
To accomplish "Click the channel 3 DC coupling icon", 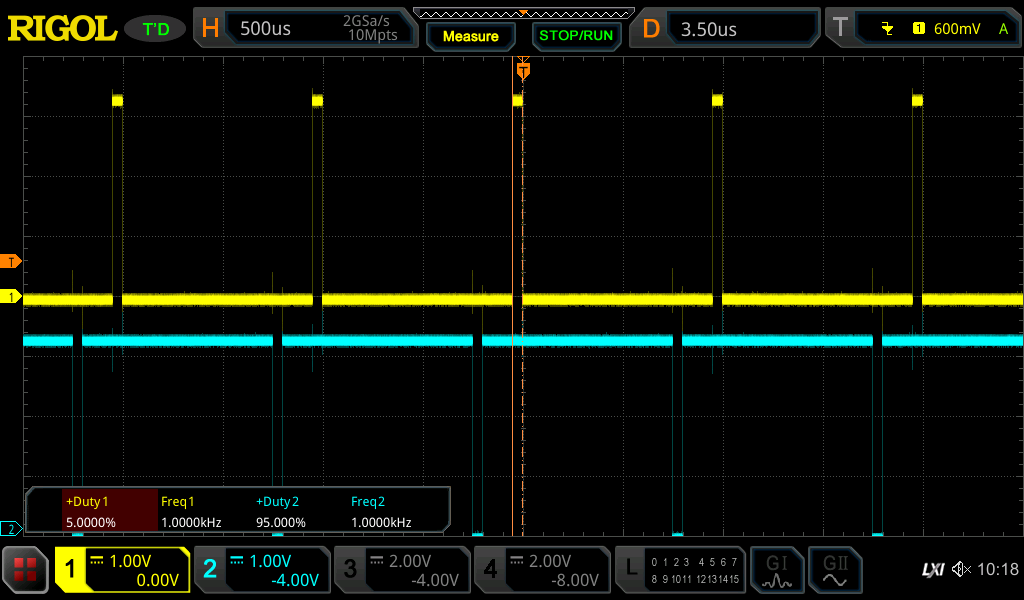I will point(376,560).
